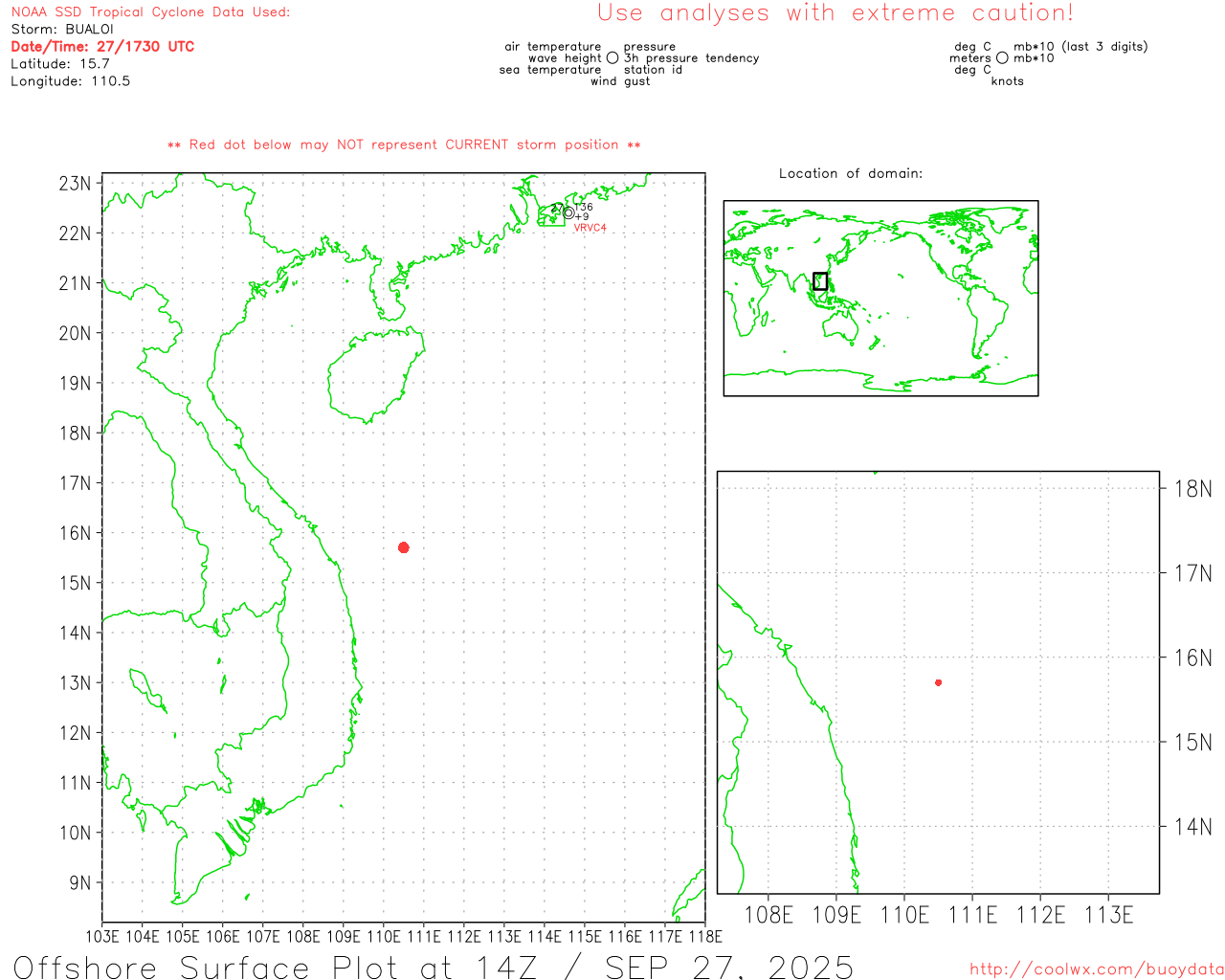Click the units legend circle beside meters
Image resolution: width=1225 pixels, height=980 pixels.
coord(1002,58)
